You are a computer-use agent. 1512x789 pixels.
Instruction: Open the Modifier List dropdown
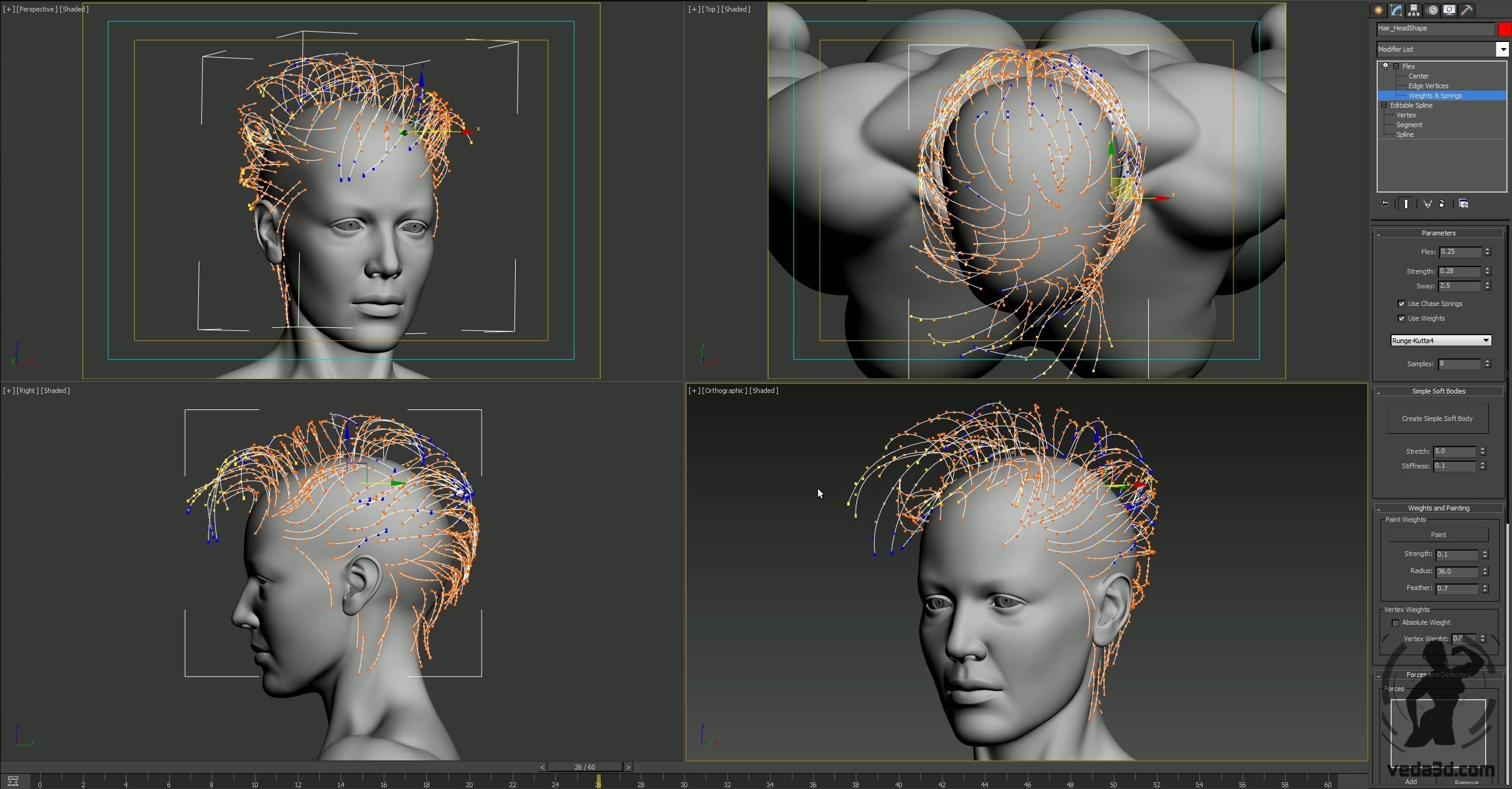[x=1503, y=49]
